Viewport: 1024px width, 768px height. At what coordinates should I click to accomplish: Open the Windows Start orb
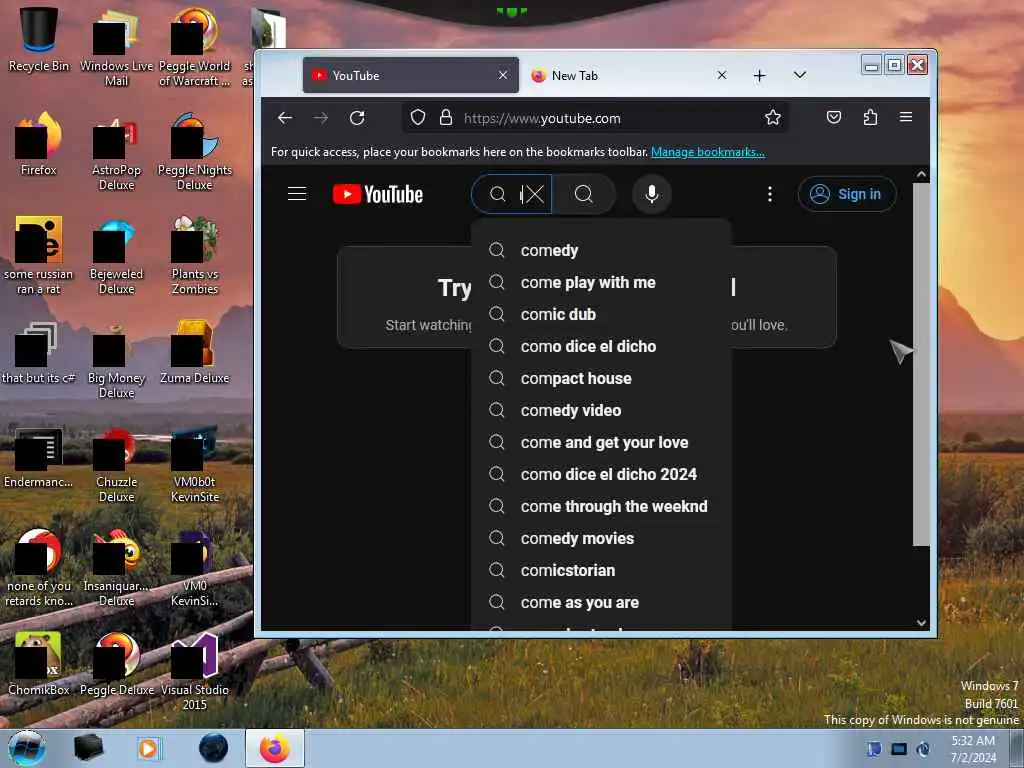[27, 748]
